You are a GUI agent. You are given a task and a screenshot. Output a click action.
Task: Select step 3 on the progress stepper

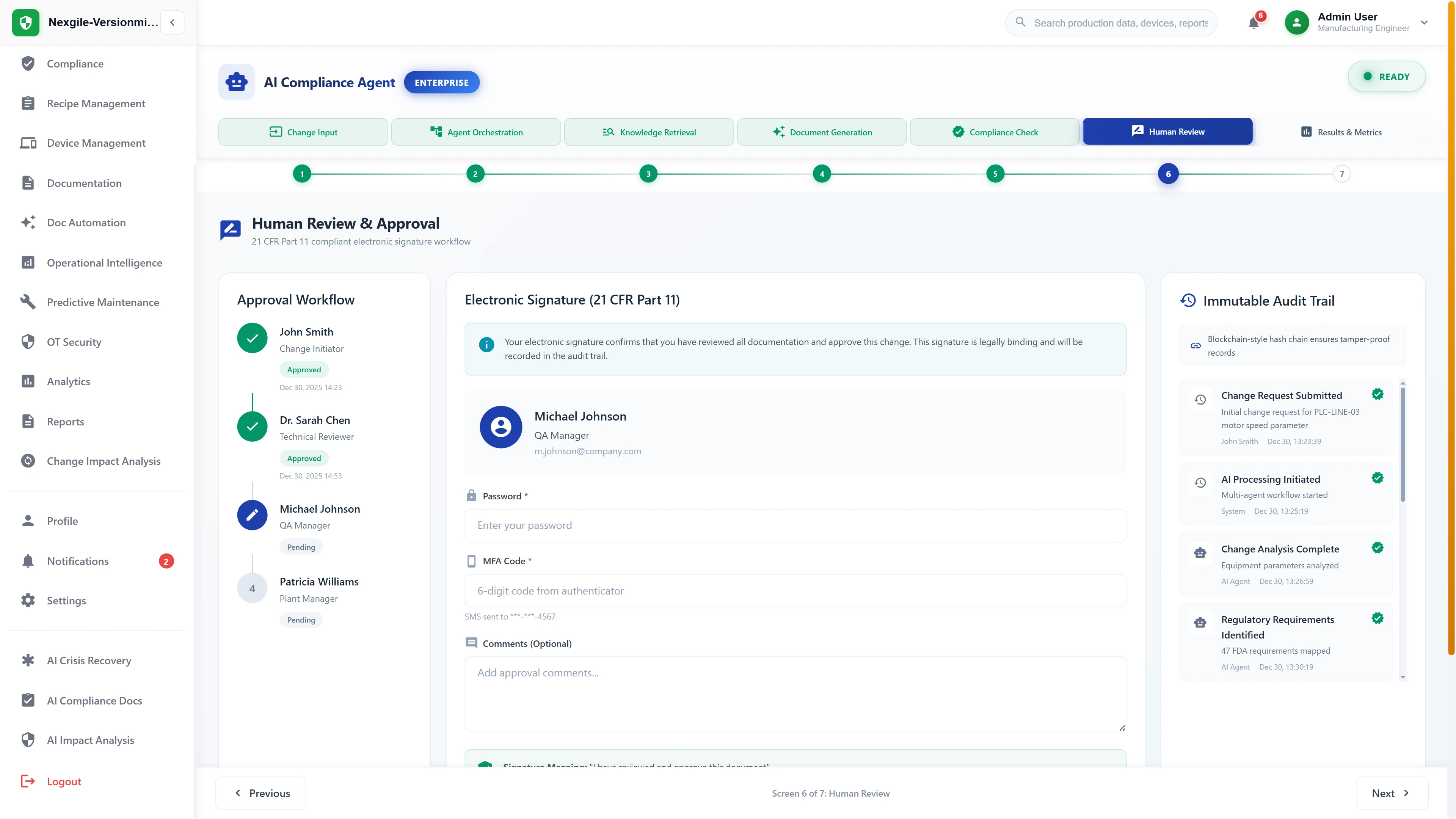coord(648,174)
